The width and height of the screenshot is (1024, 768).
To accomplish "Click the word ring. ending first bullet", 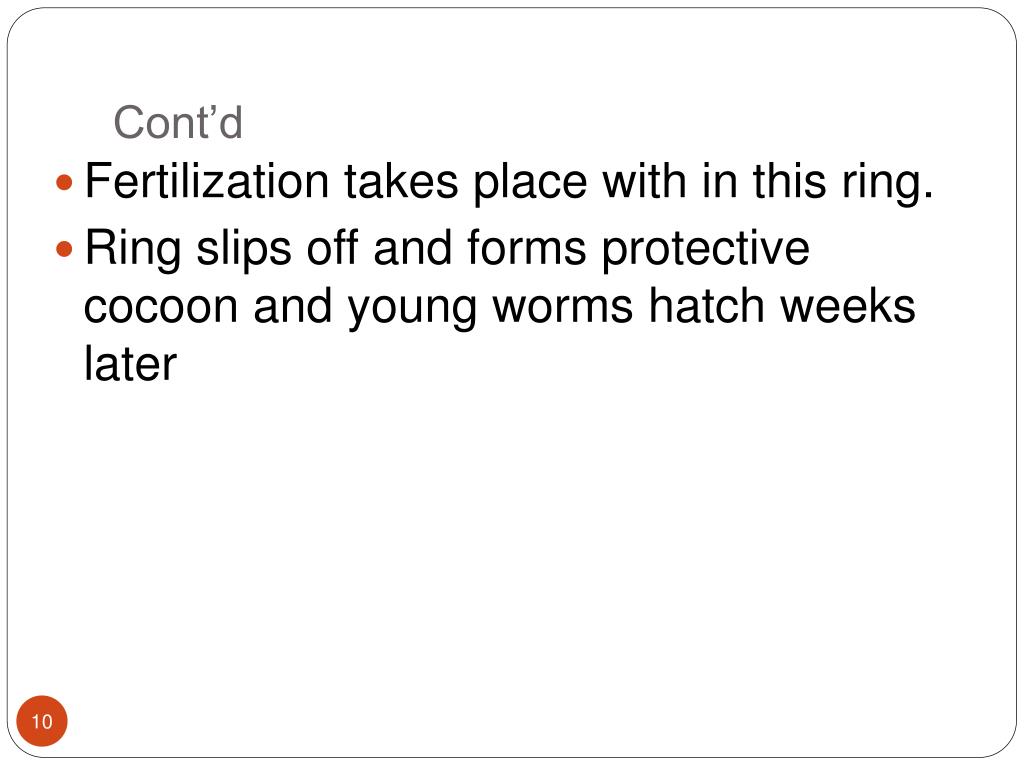I will pos(888,184).
